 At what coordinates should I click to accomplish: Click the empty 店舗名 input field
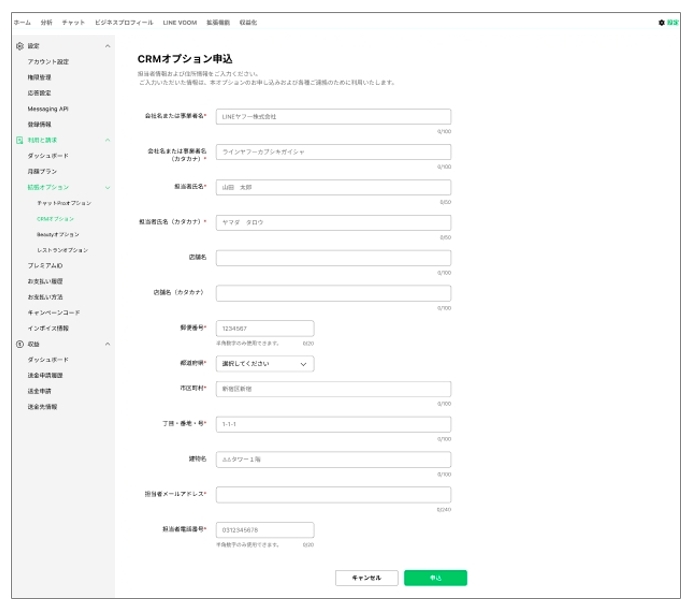pyautogui.click(x=334, y=258)
